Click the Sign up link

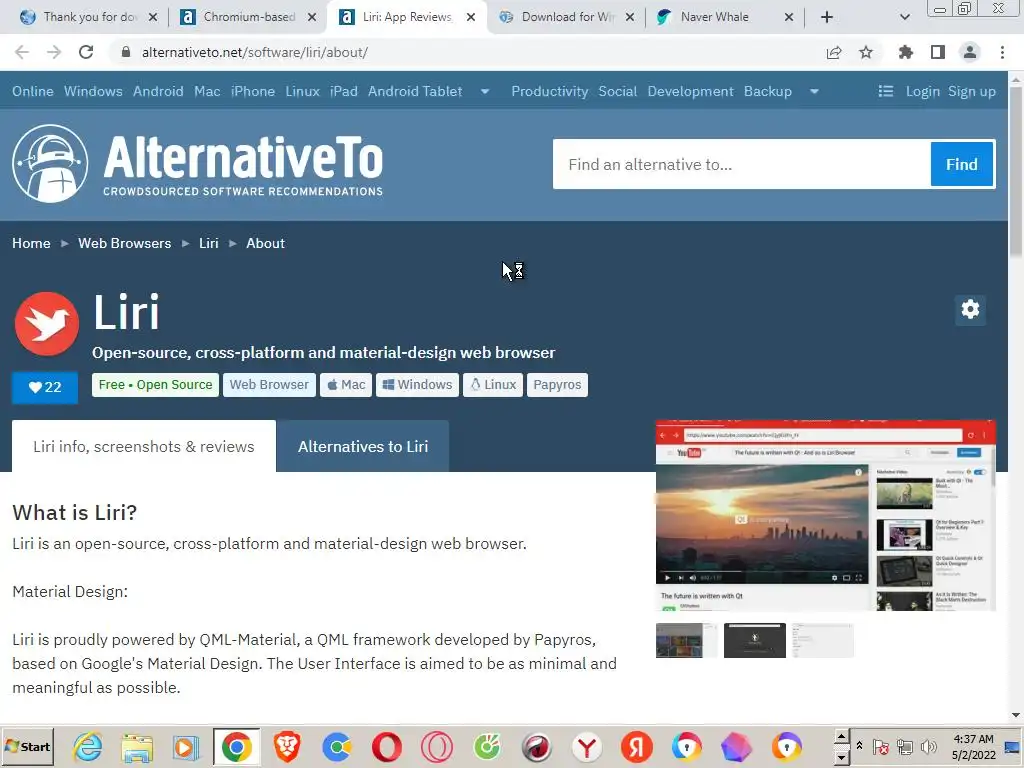pyautogui.click(x=972, y=91)
